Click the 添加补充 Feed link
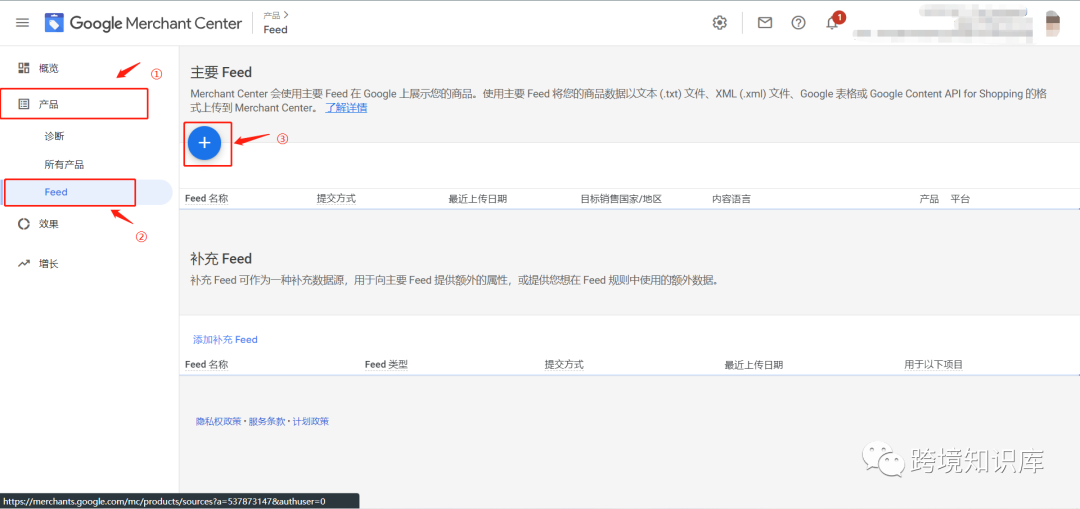1080x509 pixels. (x=225, y=340)
